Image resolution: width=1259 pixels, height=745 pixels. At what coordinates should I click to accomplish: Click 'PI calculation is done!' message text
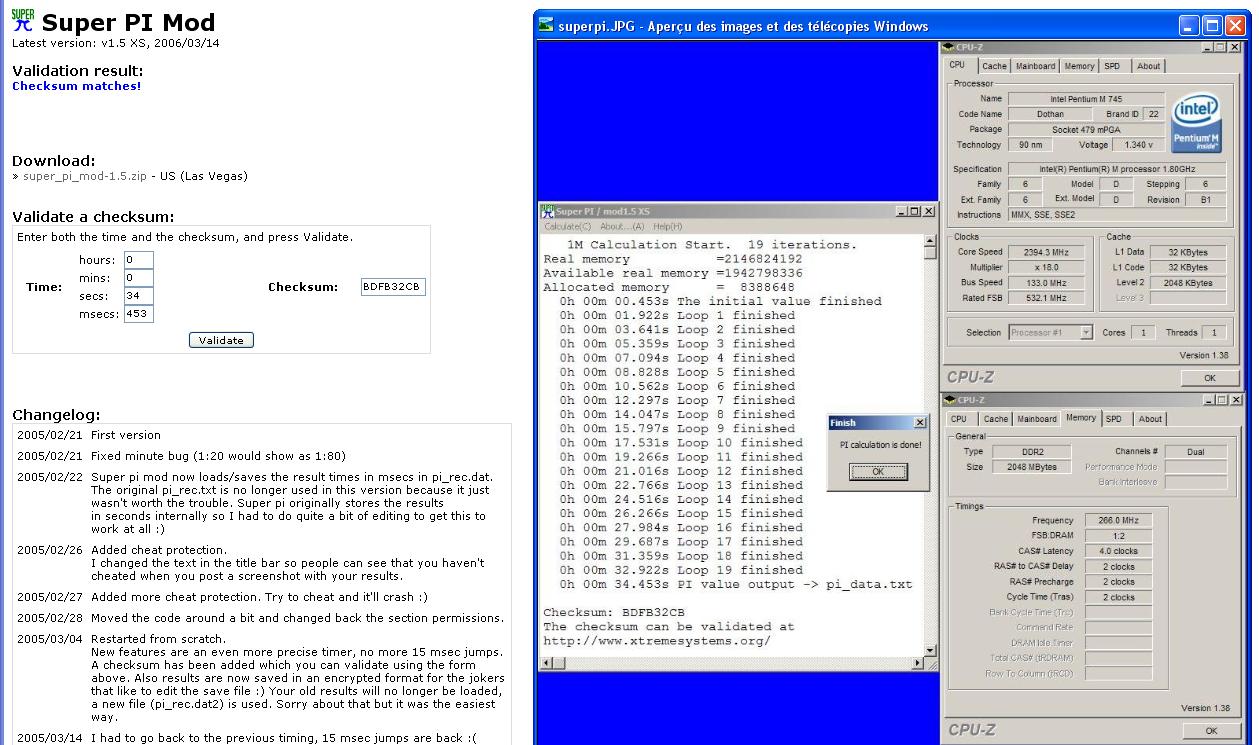pos(880,445)
